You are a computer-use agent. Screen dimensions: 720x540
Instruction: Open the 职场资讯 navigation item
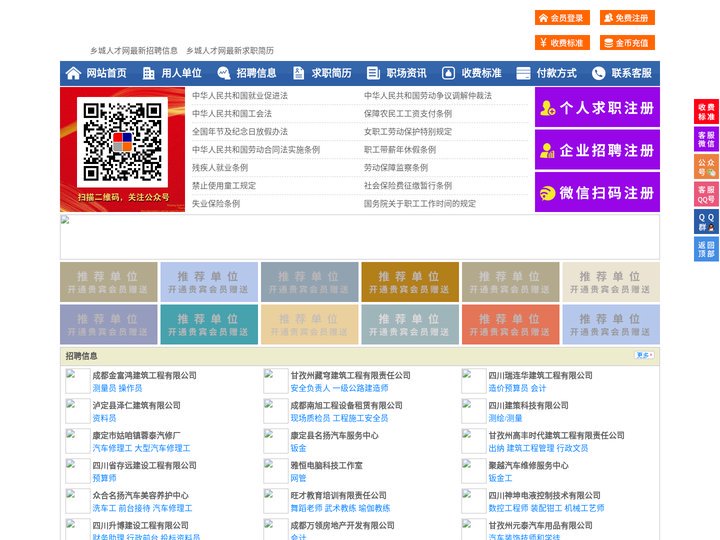(x=397, y=73)
